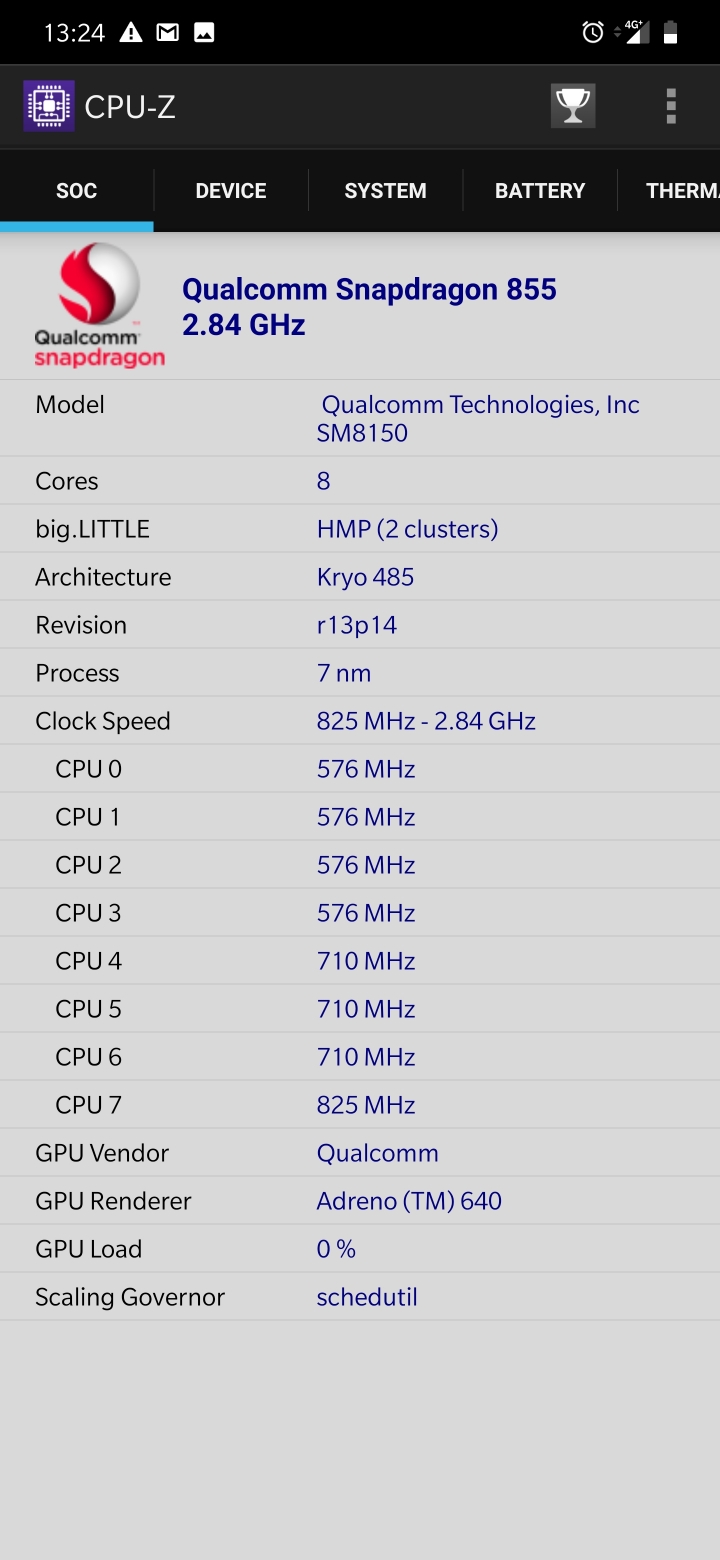Tap the warning triangle notification icon
Image resolution: width=720 pixels, height=1560 pixels.
[x=131, y=33]
